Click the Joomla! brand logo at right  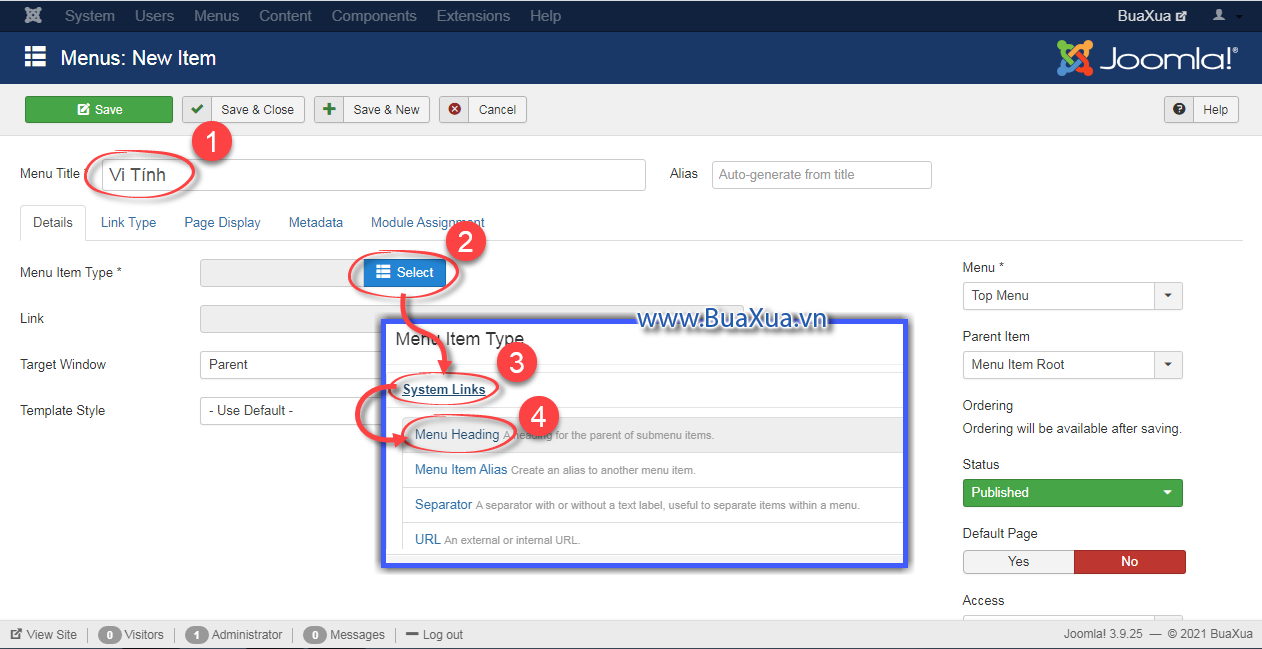point(1147,58)
